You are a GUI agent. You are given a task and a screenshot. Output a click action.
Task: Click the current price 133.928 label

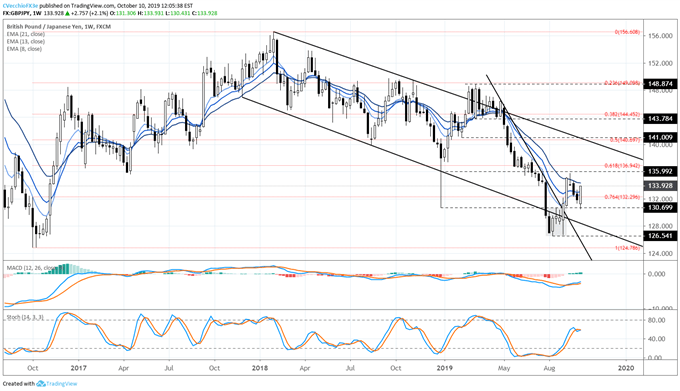(660, 186)
